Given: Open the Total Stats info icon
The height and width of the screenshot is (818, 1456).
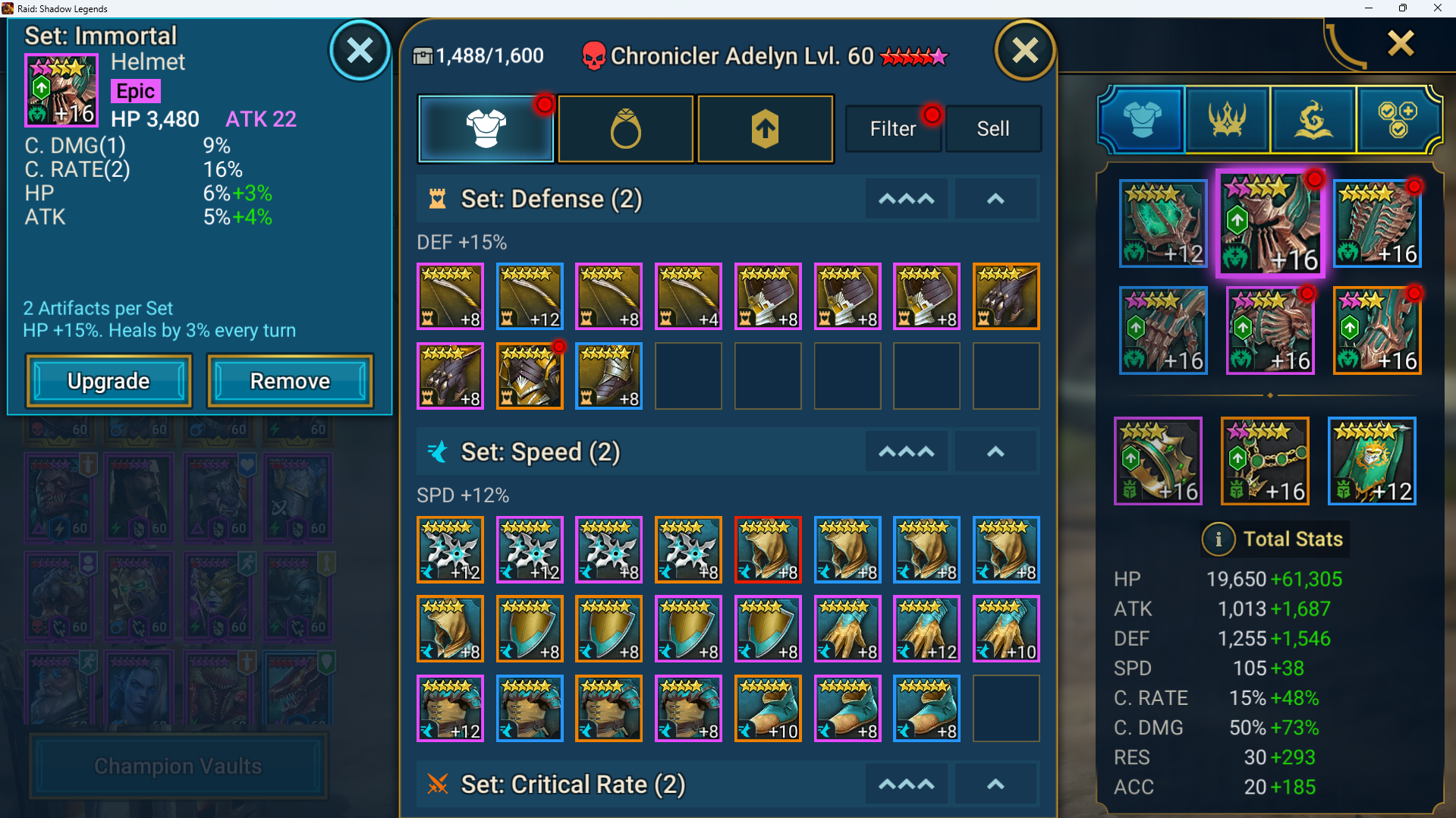Looking at the screenshot, I should coord(1219,539).
